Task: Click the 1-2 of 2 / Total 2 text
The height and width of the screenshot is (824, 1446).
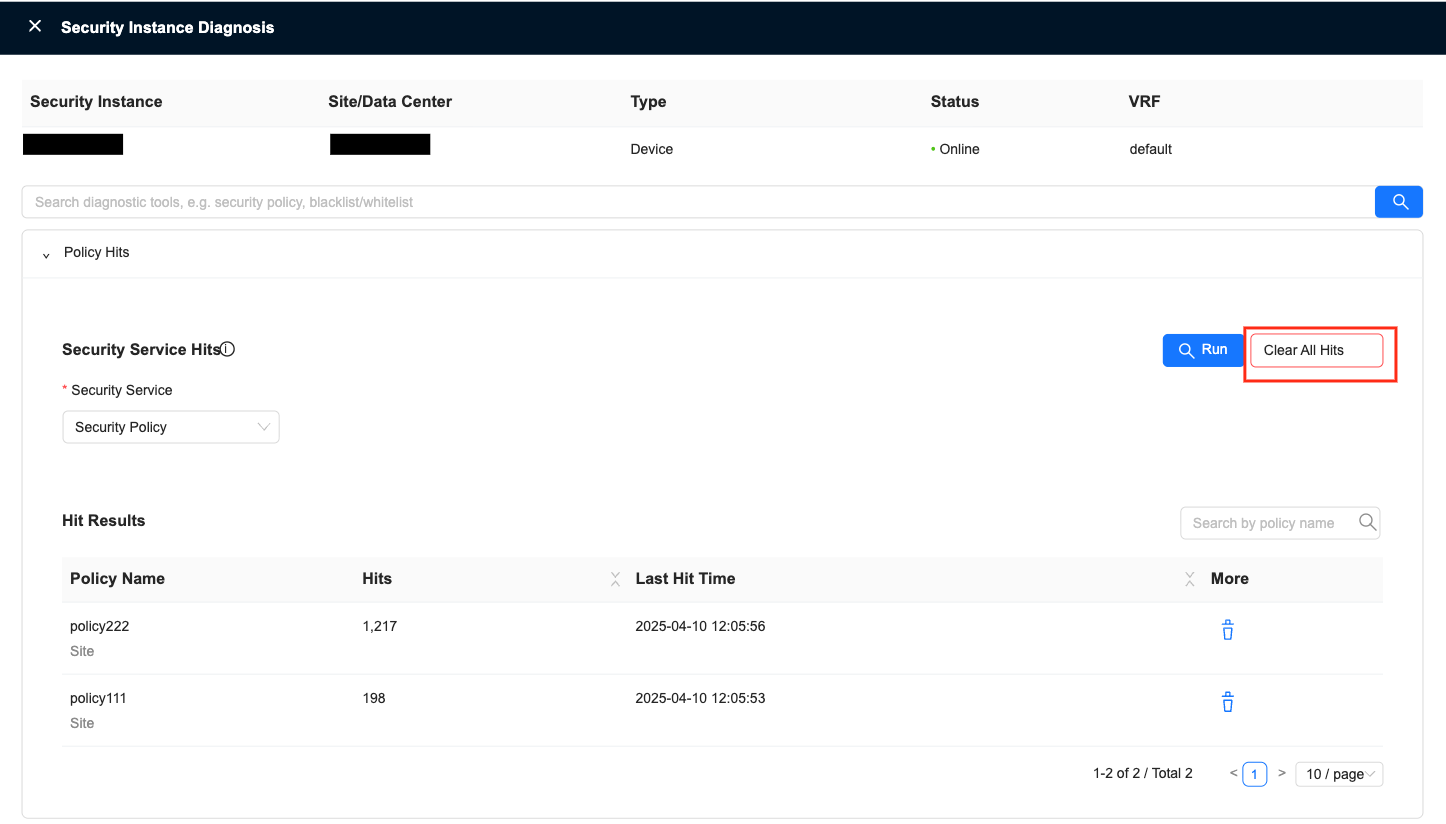Action: coord(1143,774)
